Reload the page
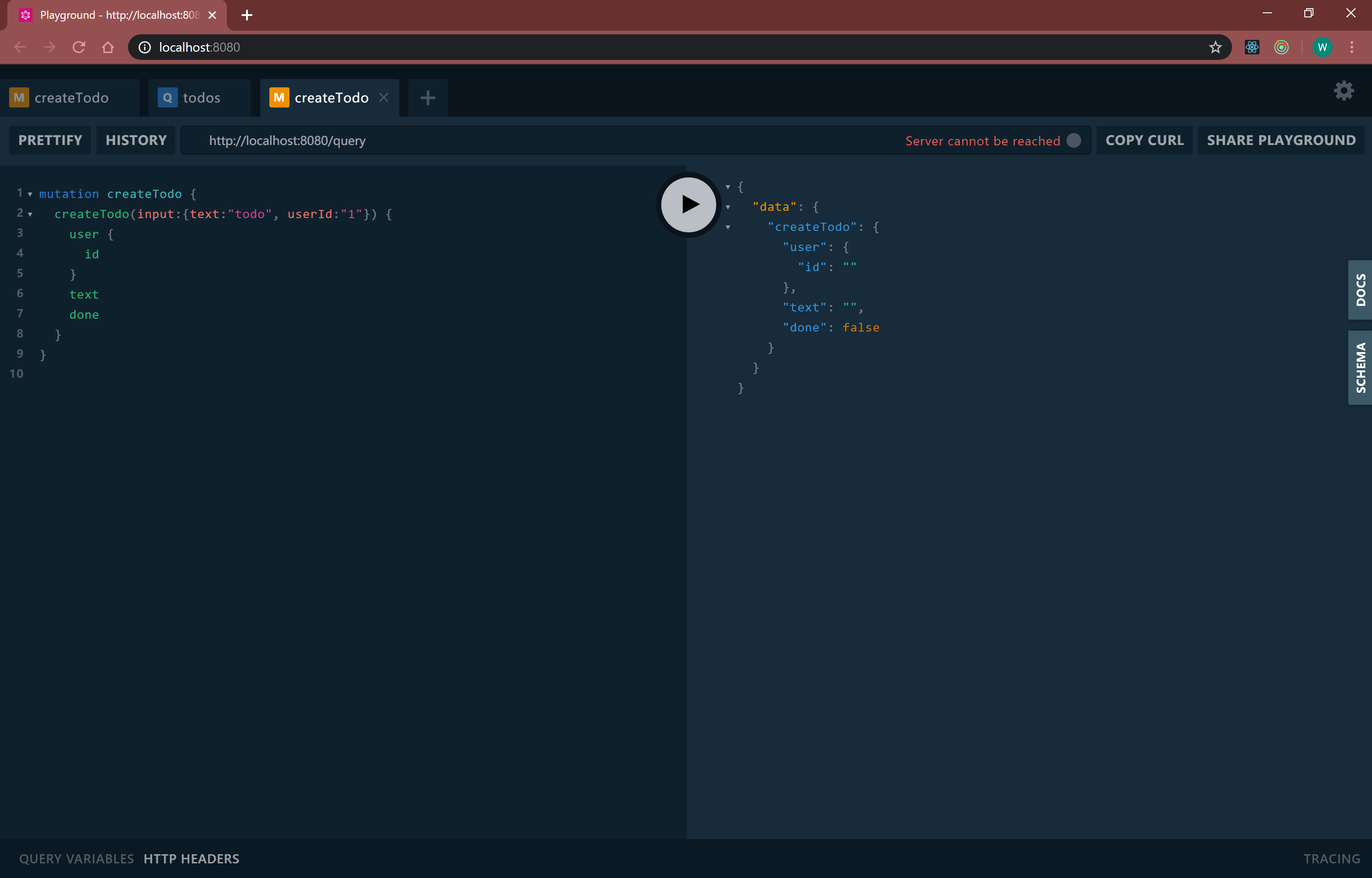 click(79, 47)
